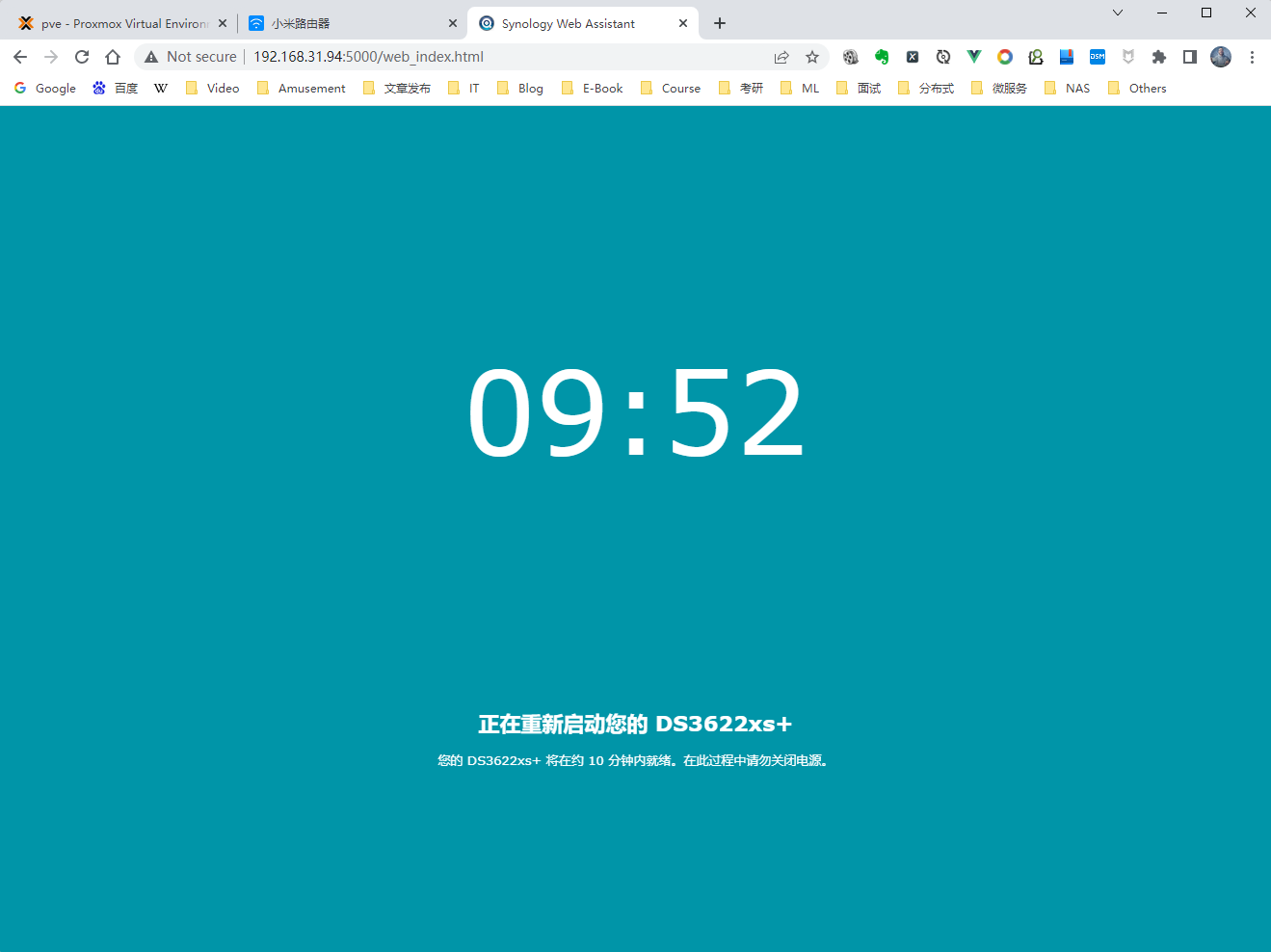Image resolution: width=1271 pixels, height=952 pixels.
Task: Open the black-and-green extension icon
Action: pyautogui.click(x=1036, y=57)
